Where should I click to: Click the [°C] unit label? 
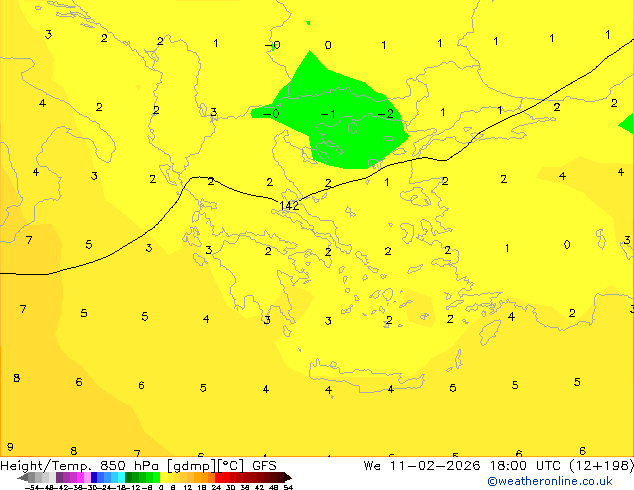pyautogui.click(x=231, y=466)
